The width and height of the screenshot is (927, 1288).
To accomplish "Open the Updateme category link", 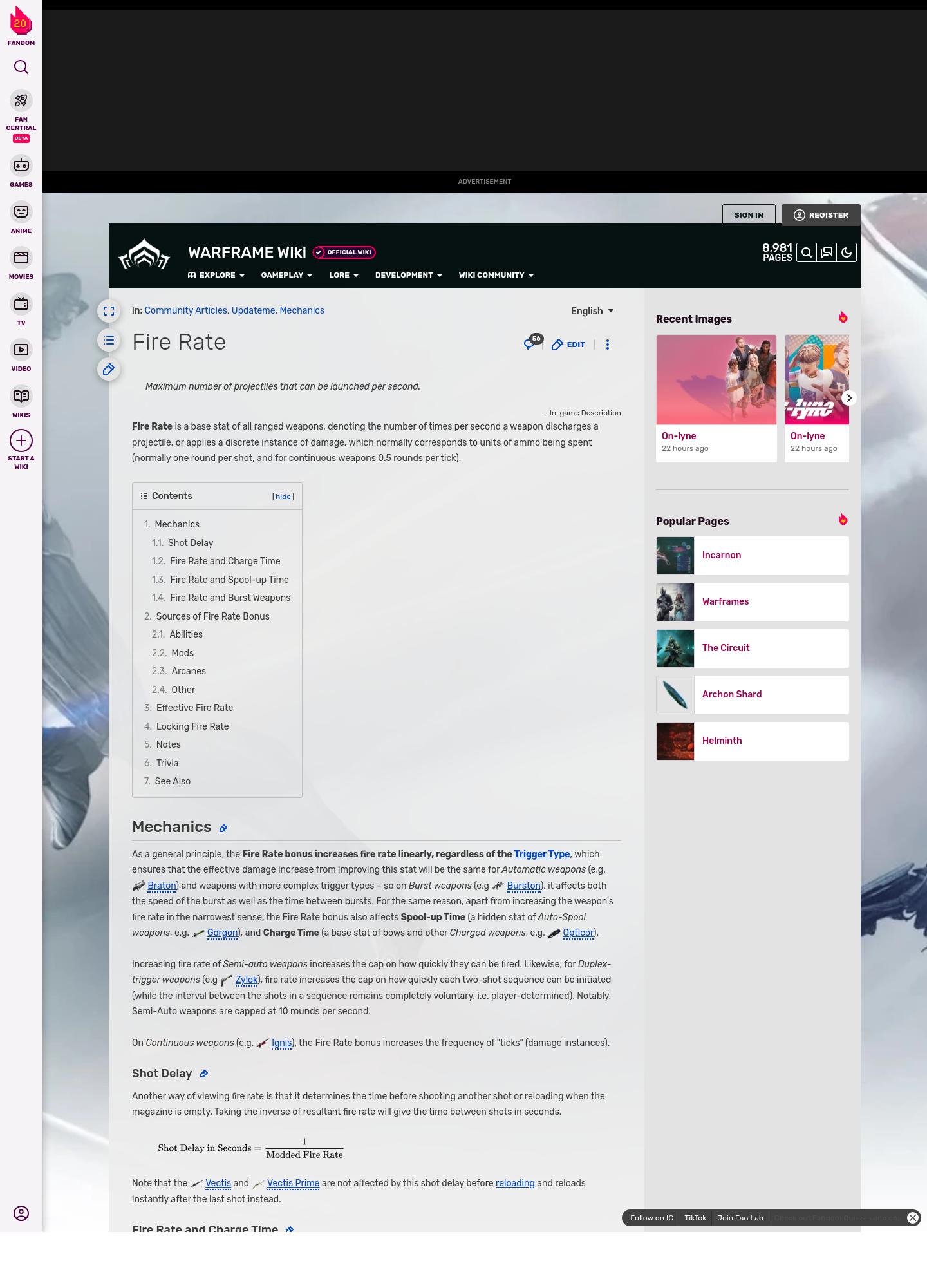I will point(254,310).
